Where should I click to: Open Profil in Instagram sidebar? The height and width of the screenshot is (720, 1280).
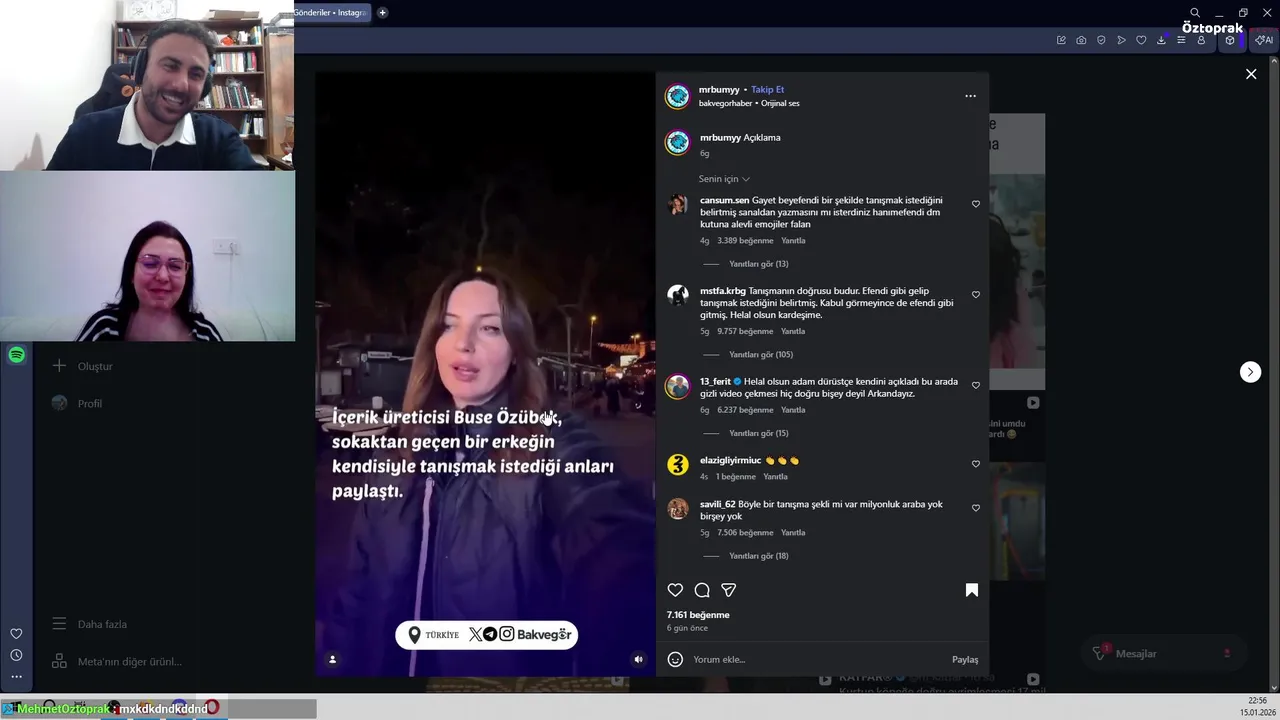pyautogui.click(x=77, y=404)
